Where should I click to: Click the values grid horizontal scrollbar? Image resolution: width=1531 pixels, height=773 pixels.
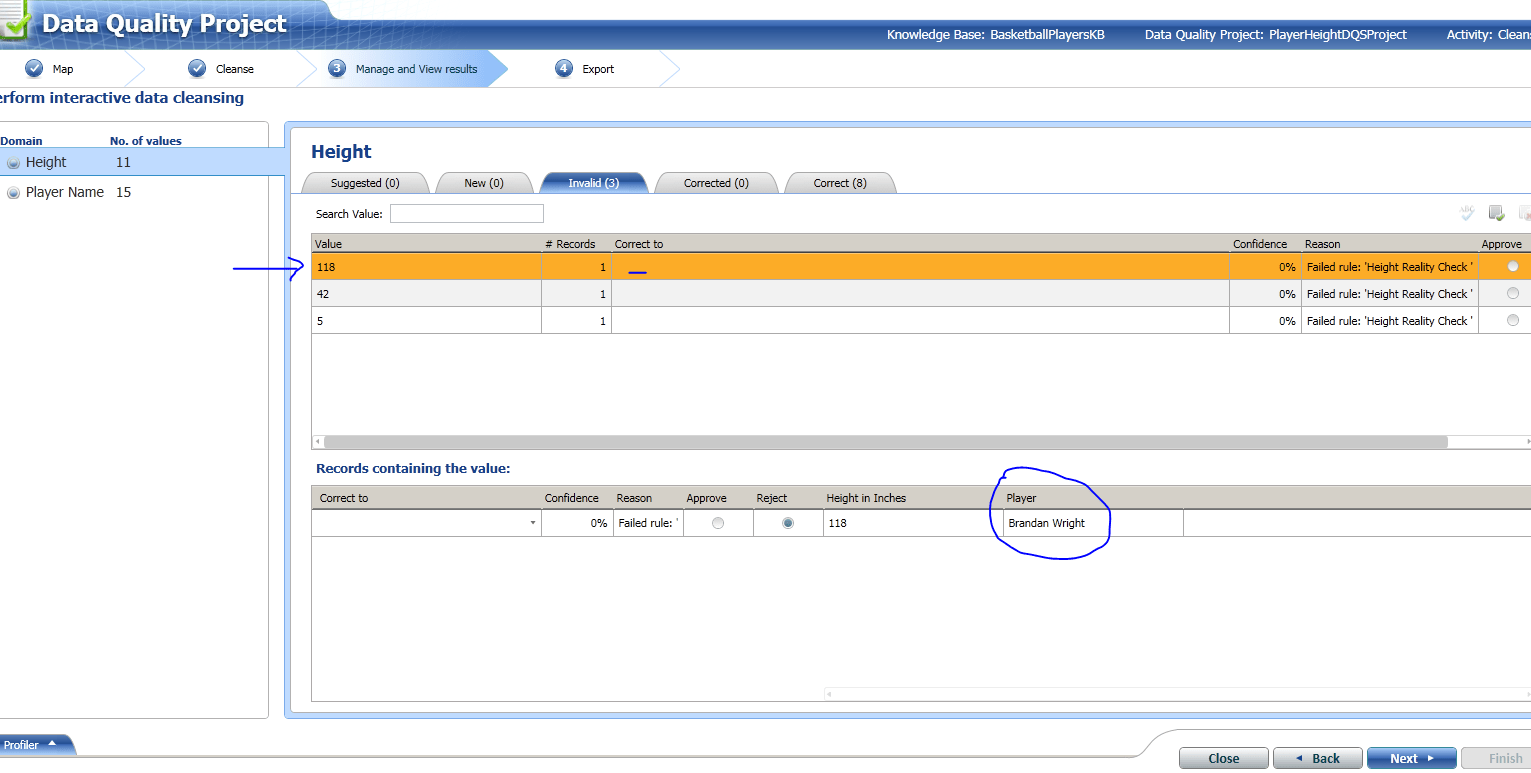(x=885, y=441)
